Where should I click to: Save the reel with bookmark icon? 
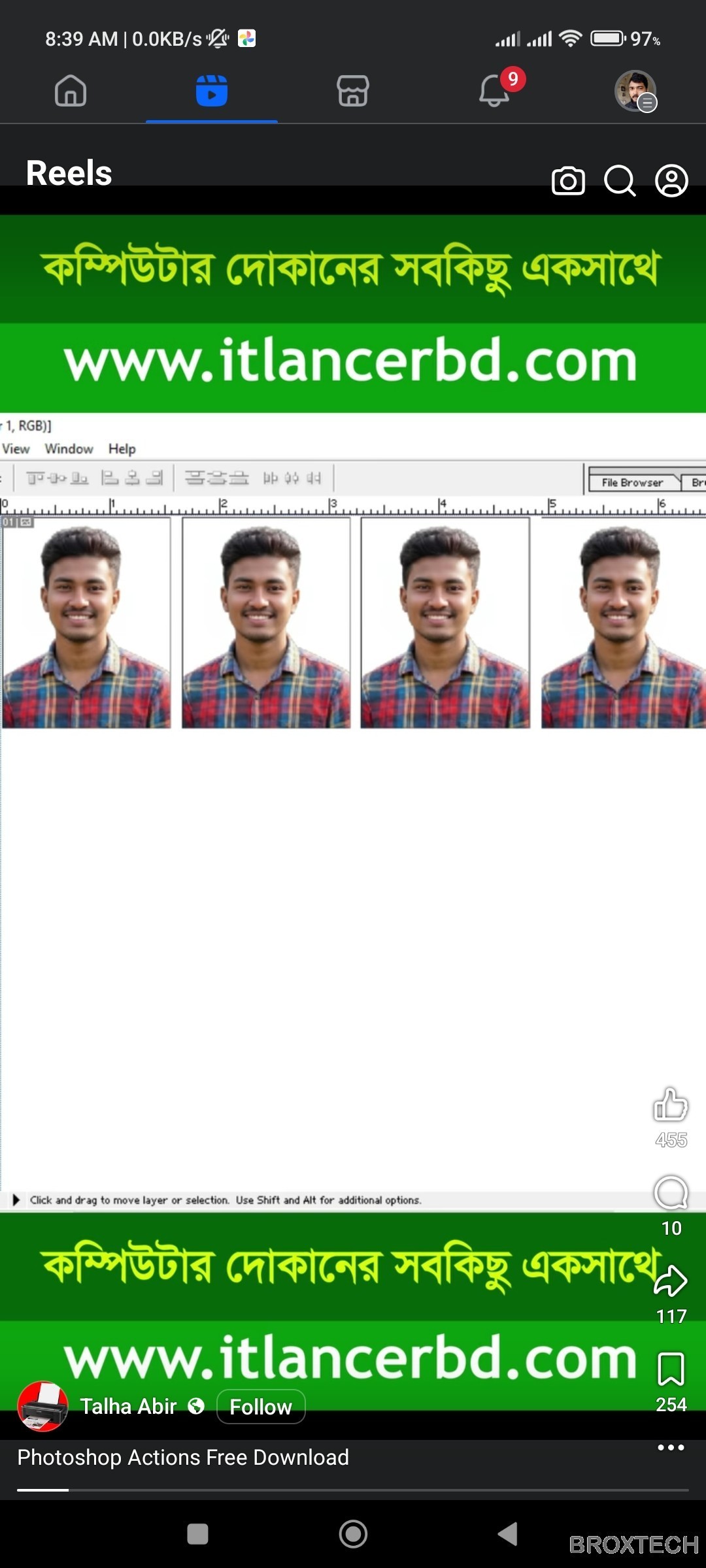tap(671, 1369)
